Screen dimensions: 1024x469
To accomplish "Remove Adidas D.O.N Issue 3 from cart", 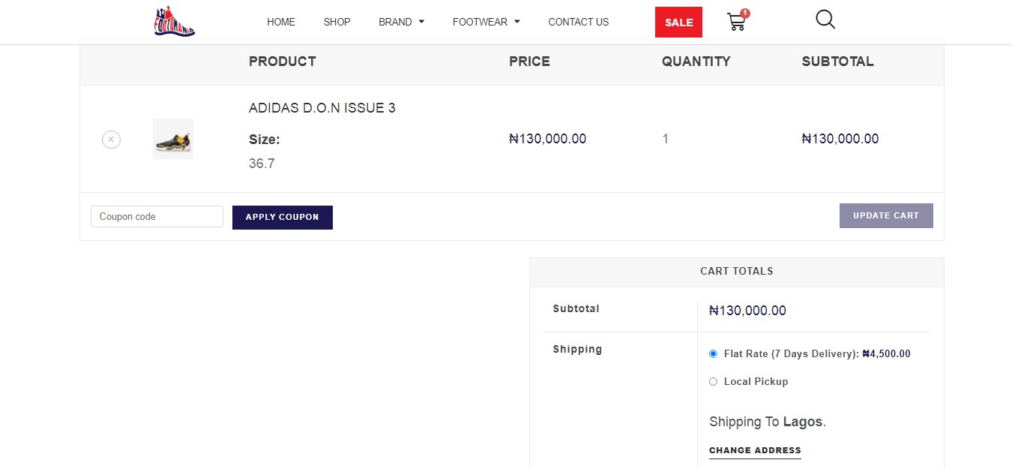I will pyautogui.click(x=111, y=140).
